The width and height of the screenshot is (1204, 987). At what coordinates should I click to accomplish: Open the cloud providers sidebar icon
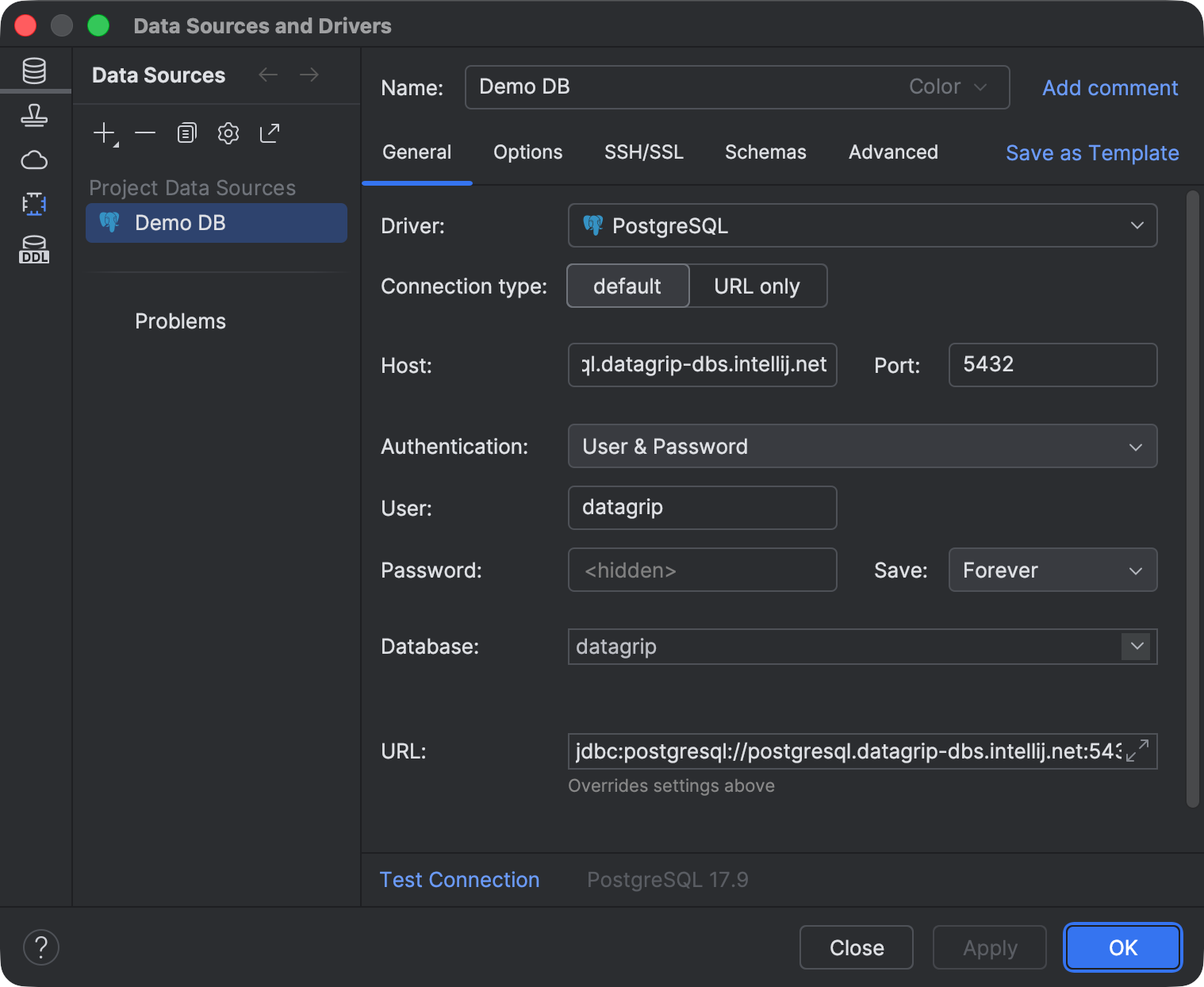point(34,160)
